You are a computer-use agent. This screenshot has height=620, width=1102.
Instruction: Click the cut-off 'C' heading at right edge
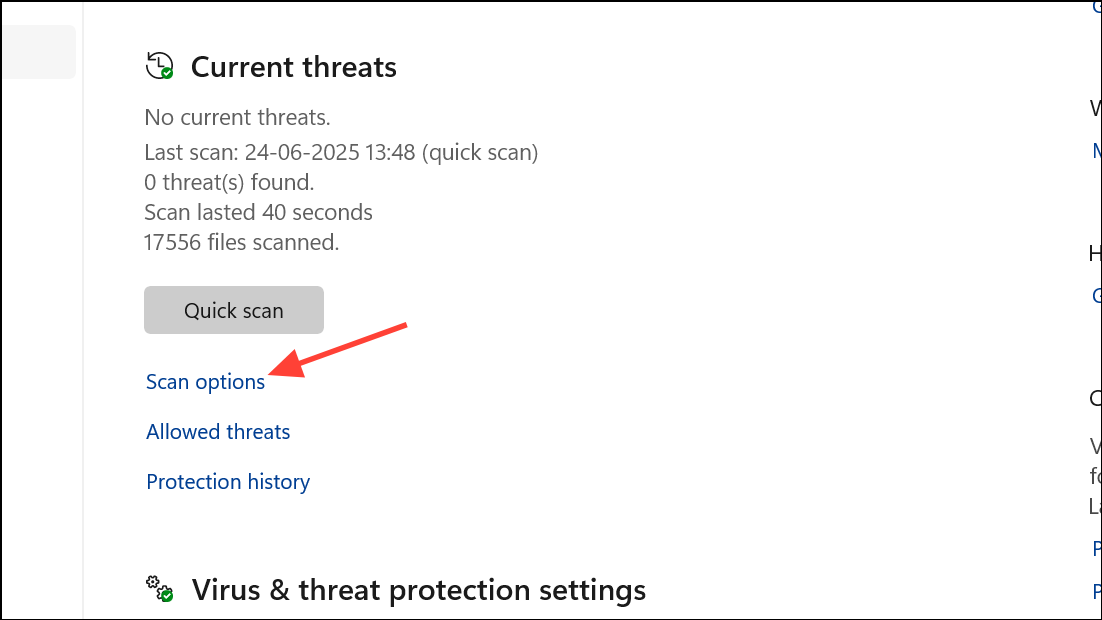(1096, 398)
